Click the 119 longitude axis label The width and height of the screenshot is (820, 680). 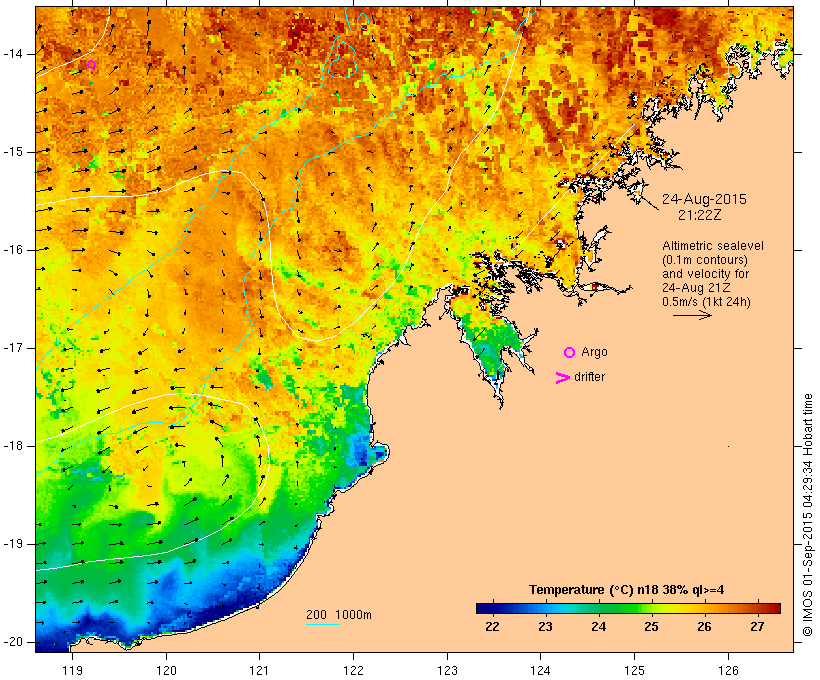tap(72, 670)
